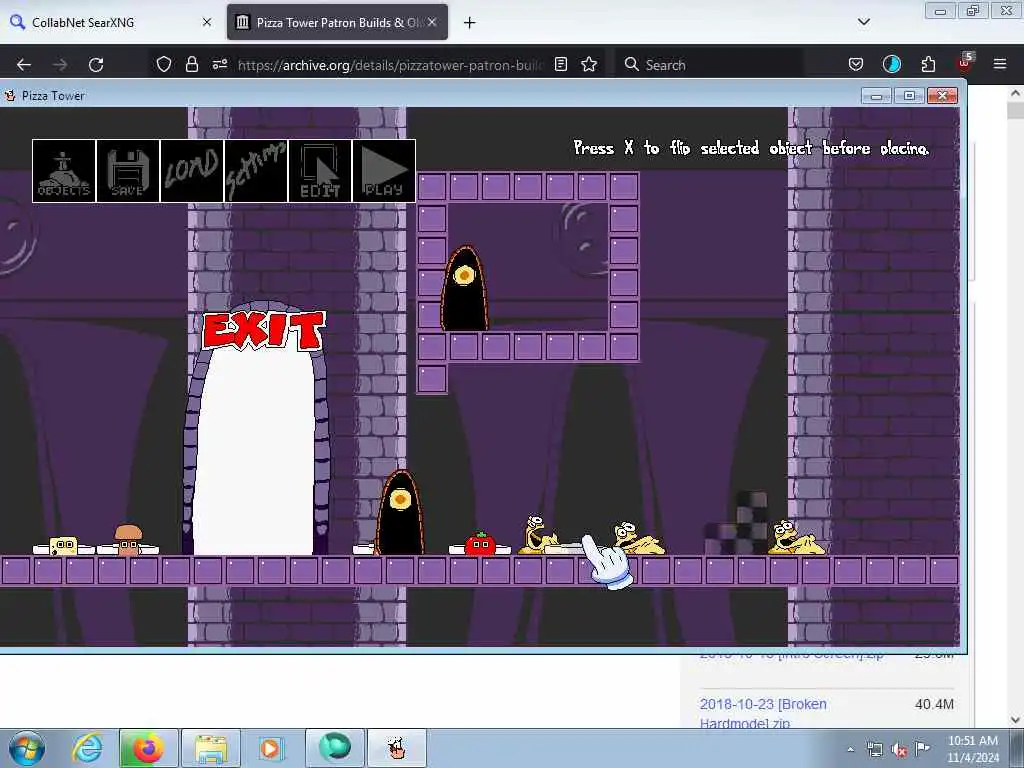Select the cheese block toppin object

(63, 546)
